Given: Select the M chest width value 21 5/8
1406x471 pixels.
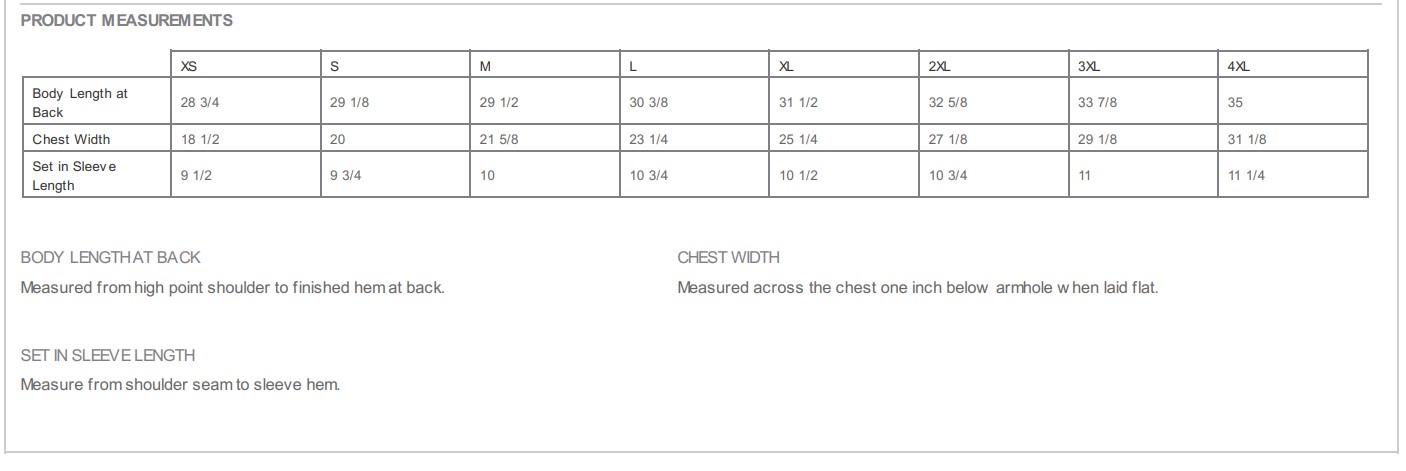Looking at the screenshot, I should coord(499,139).
